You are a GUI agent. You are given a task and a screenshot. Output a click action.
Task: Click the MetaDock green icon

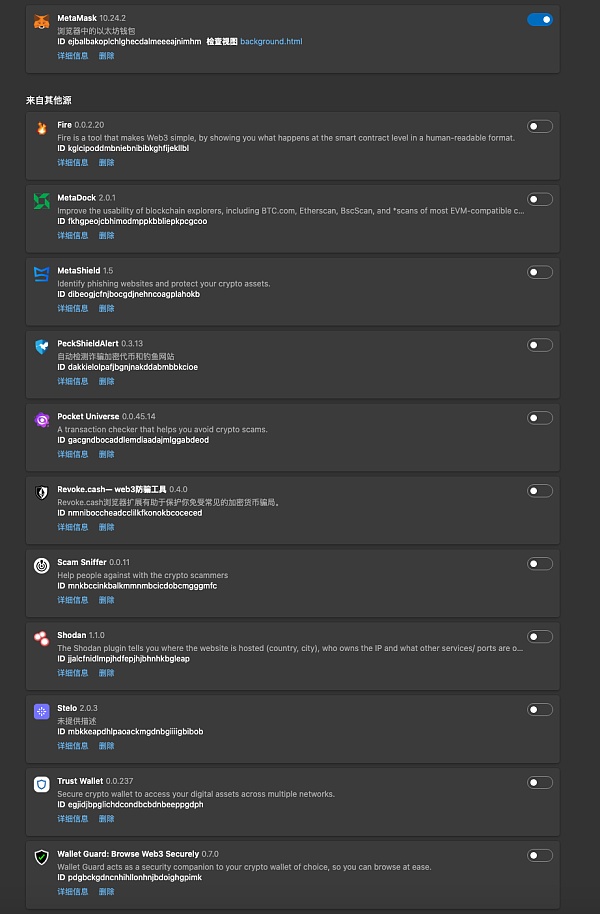coord(41,201)
